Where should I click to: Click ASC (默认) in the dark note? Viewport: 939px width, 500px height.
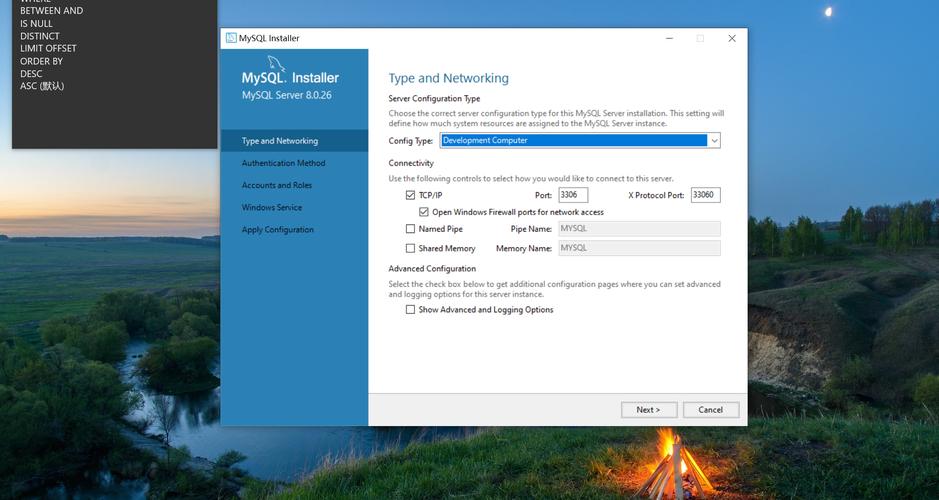[x=42, y=86]
